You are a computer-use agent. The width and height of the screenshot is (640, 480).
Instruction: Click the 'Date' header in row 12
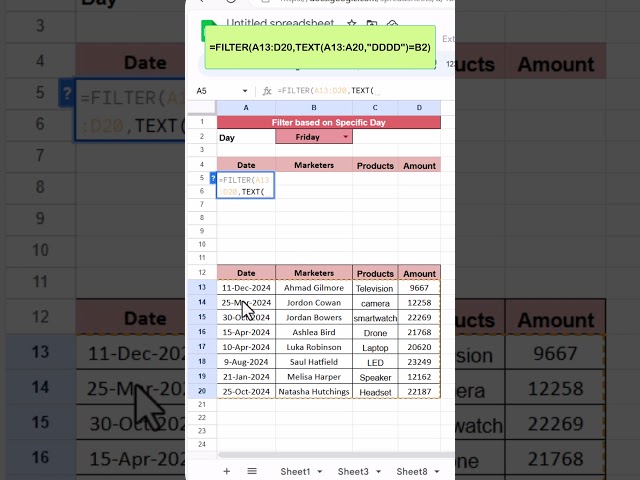tap(246, 273)
